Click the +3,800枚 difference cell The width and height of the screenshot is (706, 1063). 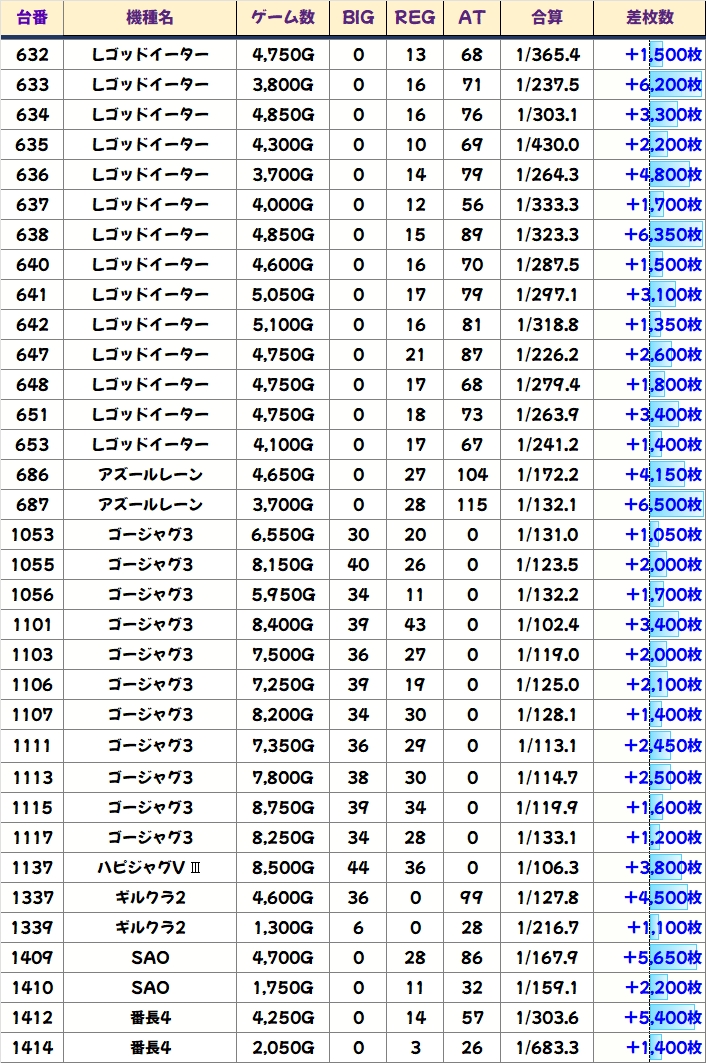pyautogui.click(x=650, y=868)
